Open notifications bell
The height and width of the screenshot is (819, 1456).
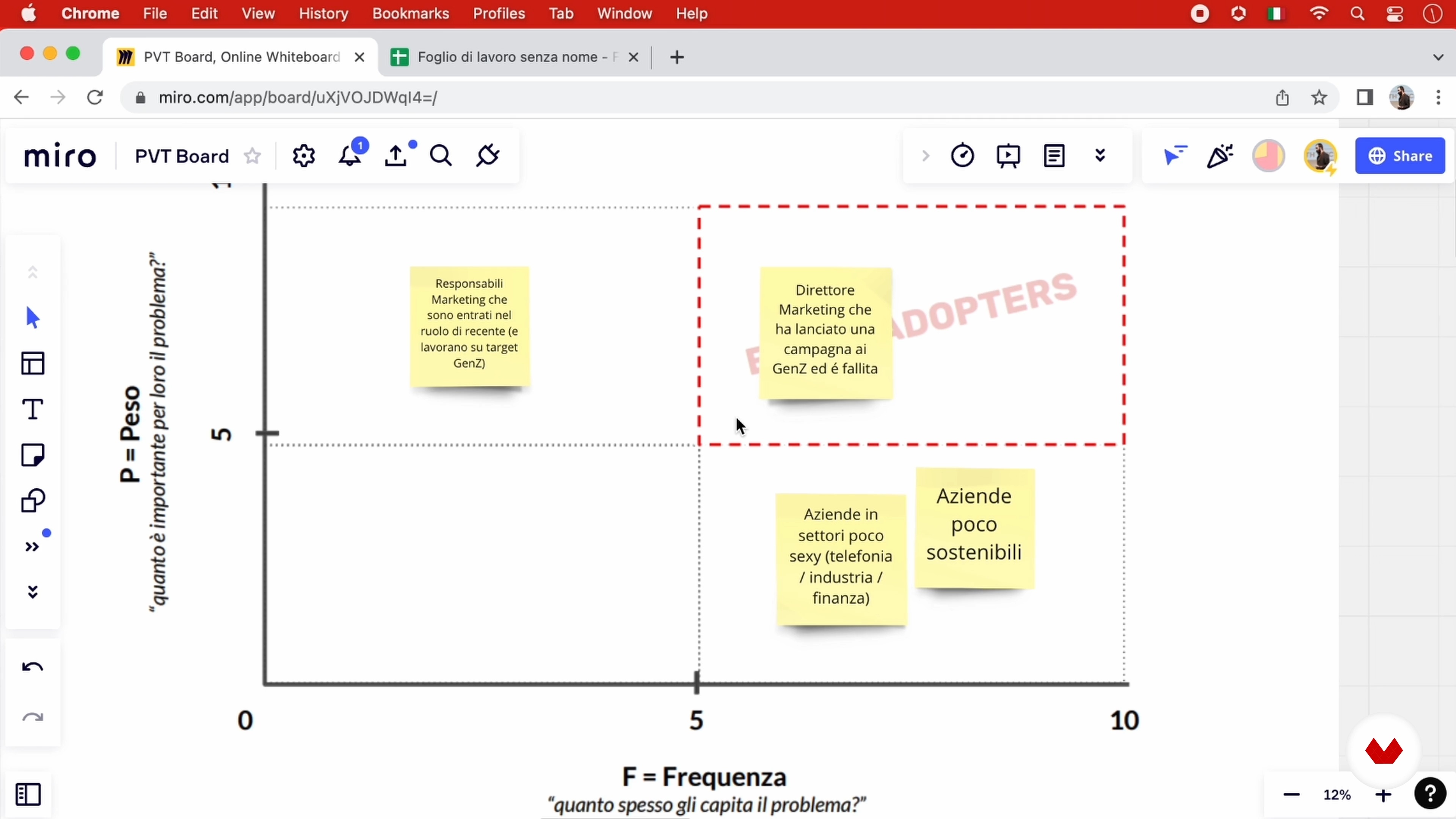tap(350, 155)
